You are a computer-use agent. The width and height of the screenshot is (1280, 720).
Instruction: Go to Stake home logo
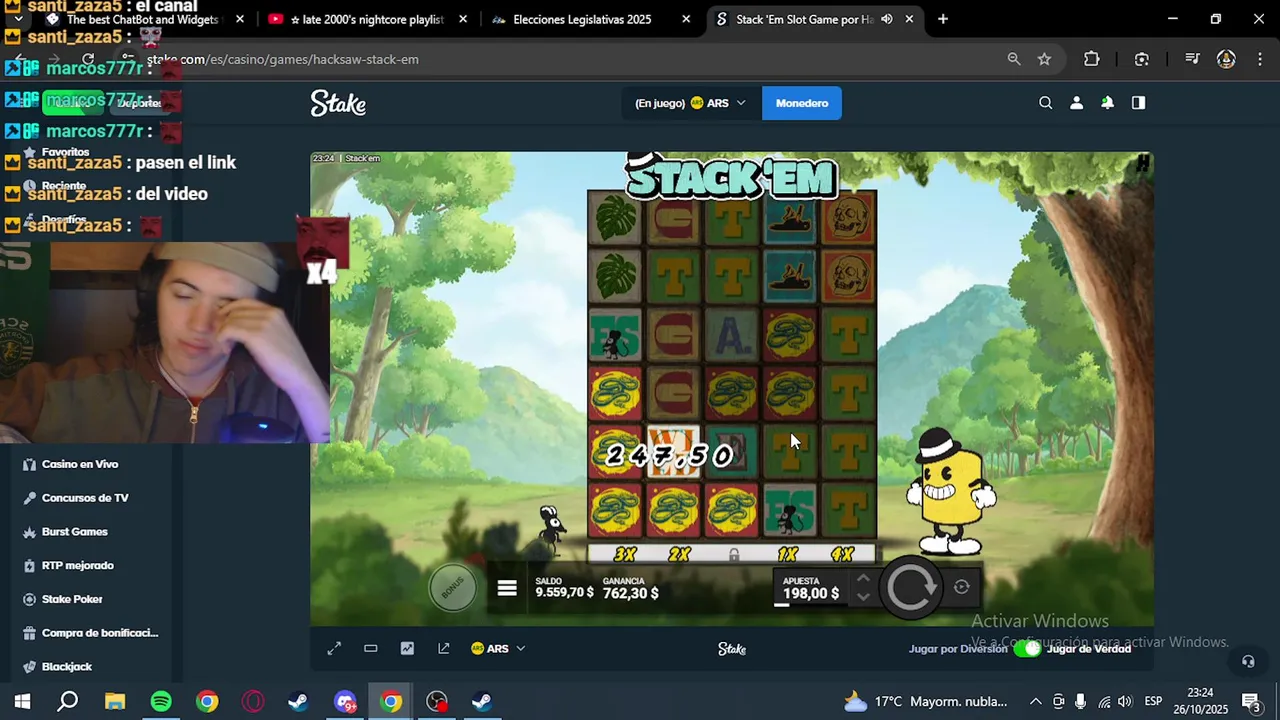(338, 103)
